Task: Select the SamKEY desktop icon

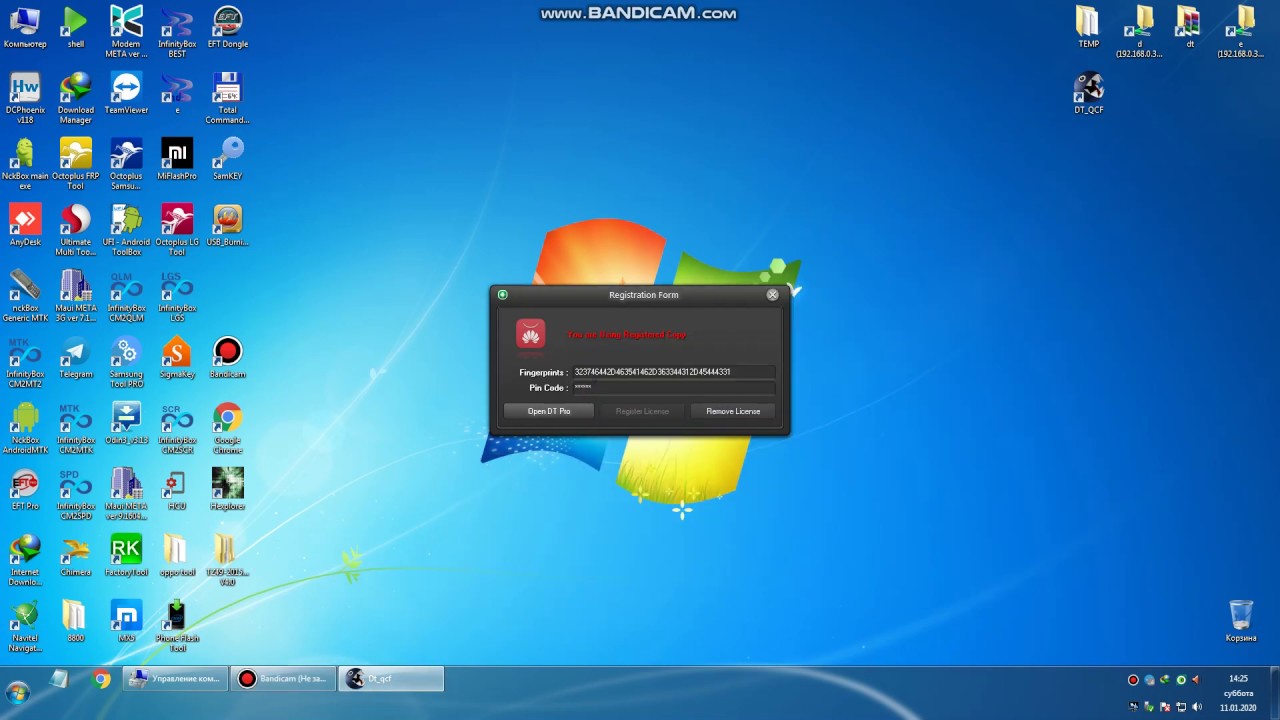Action: click(x=228, y=159)
